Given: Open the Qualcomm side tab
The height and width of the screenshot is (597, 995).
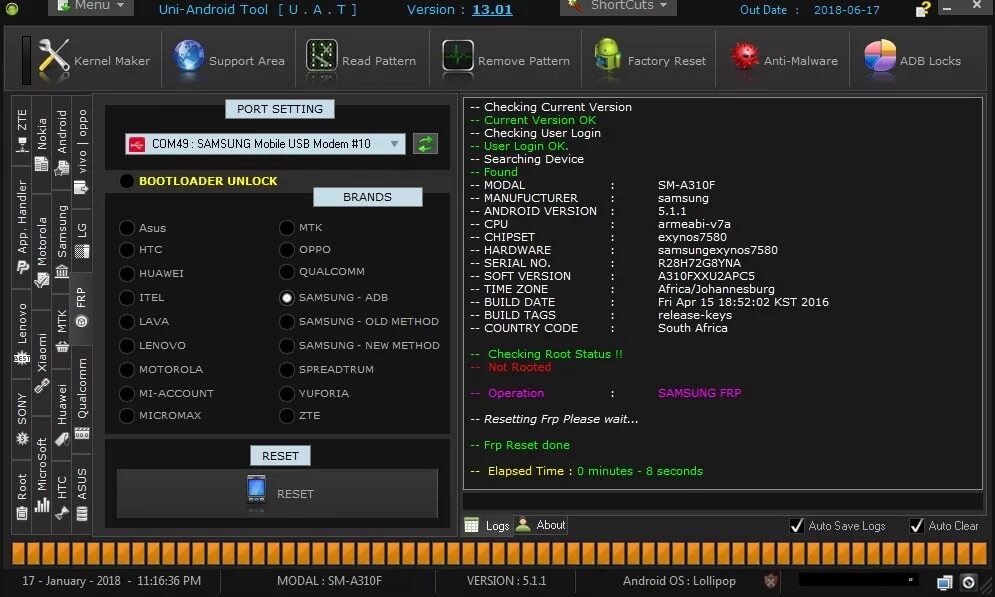Looking at the screenshot, I should click(82, 399).
